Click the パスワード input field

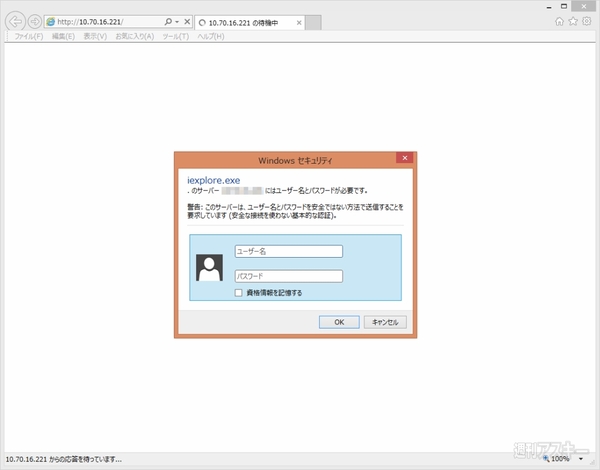point(289,276)
